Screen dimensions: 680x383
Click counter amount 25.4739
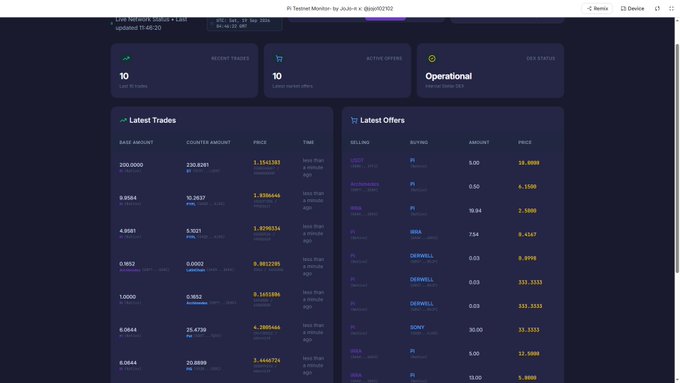click(x=196, y=330)
